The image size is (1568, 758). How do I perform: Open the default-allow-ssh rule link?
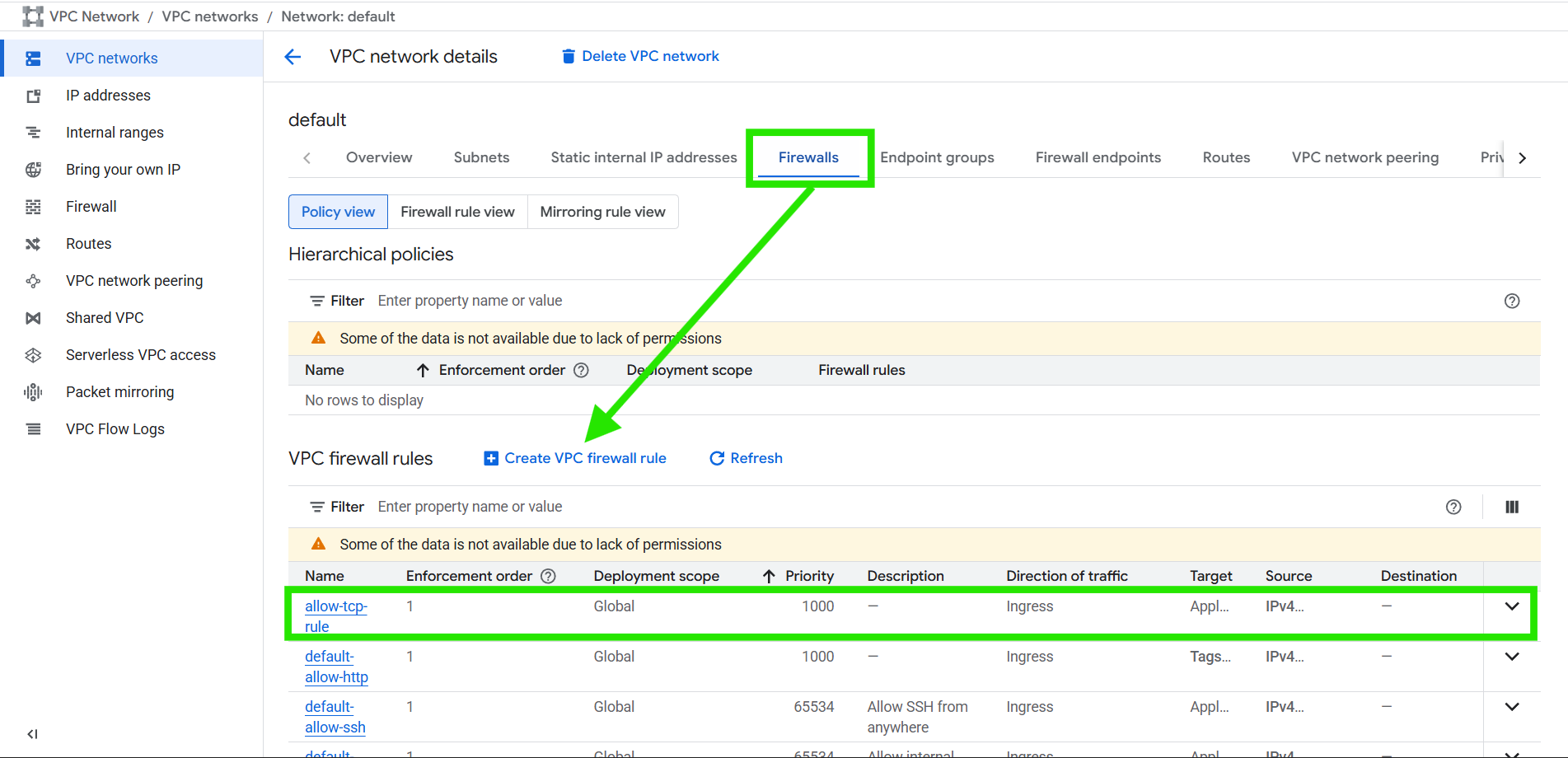click(x=335, y=717)
